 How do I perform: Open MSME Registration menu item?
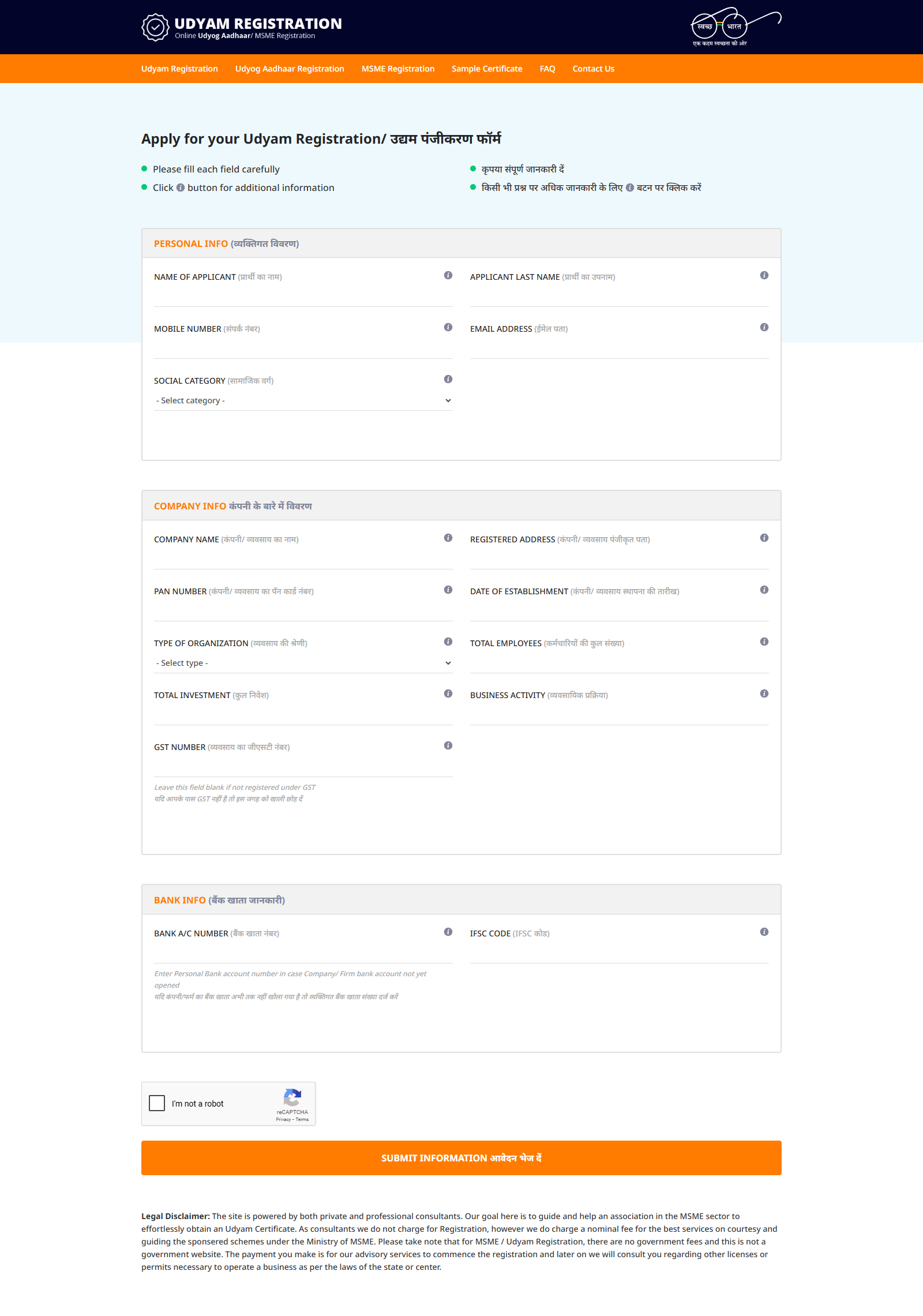pyautogui.click(x=398, y=69)
